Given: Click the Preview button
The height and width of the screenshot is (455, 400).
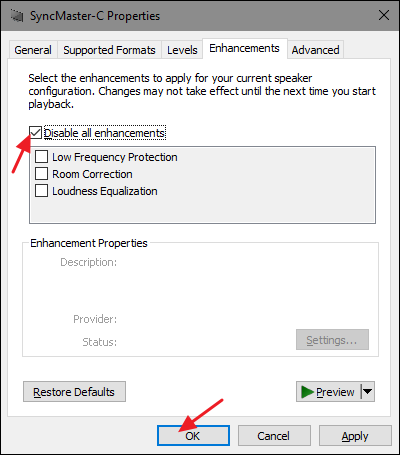Looking at the screenshot, I should [x=328, y=392].
